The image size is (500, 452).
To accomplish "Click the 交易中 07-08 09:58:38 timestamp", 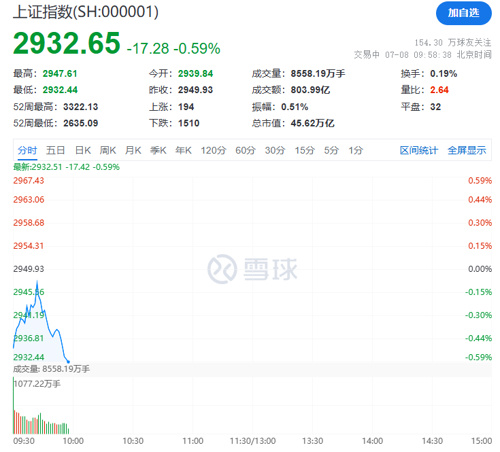I will tap(423, 55).
